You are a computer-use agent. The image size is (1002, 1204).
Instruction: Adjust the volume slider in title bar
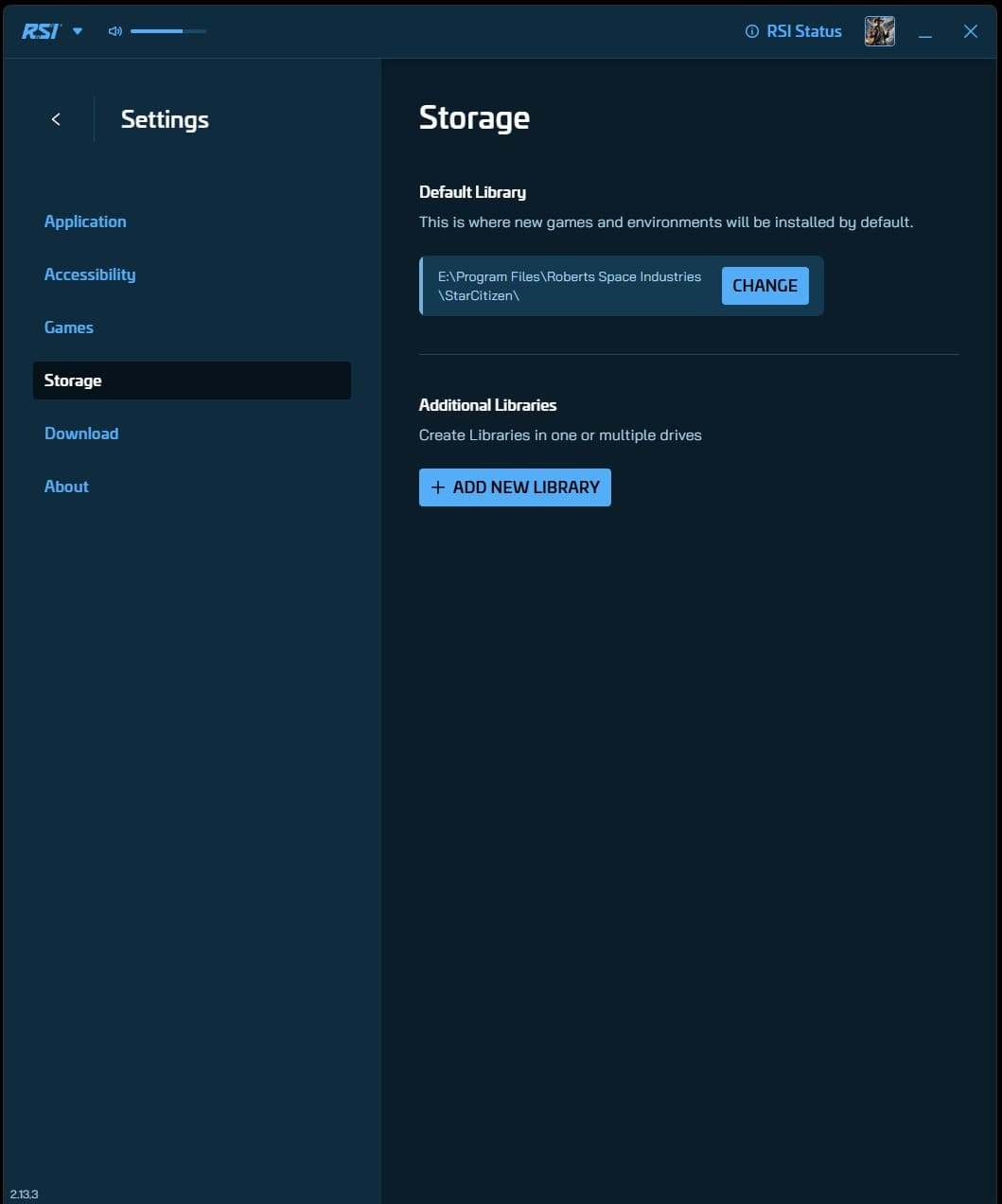click(168, 31)
